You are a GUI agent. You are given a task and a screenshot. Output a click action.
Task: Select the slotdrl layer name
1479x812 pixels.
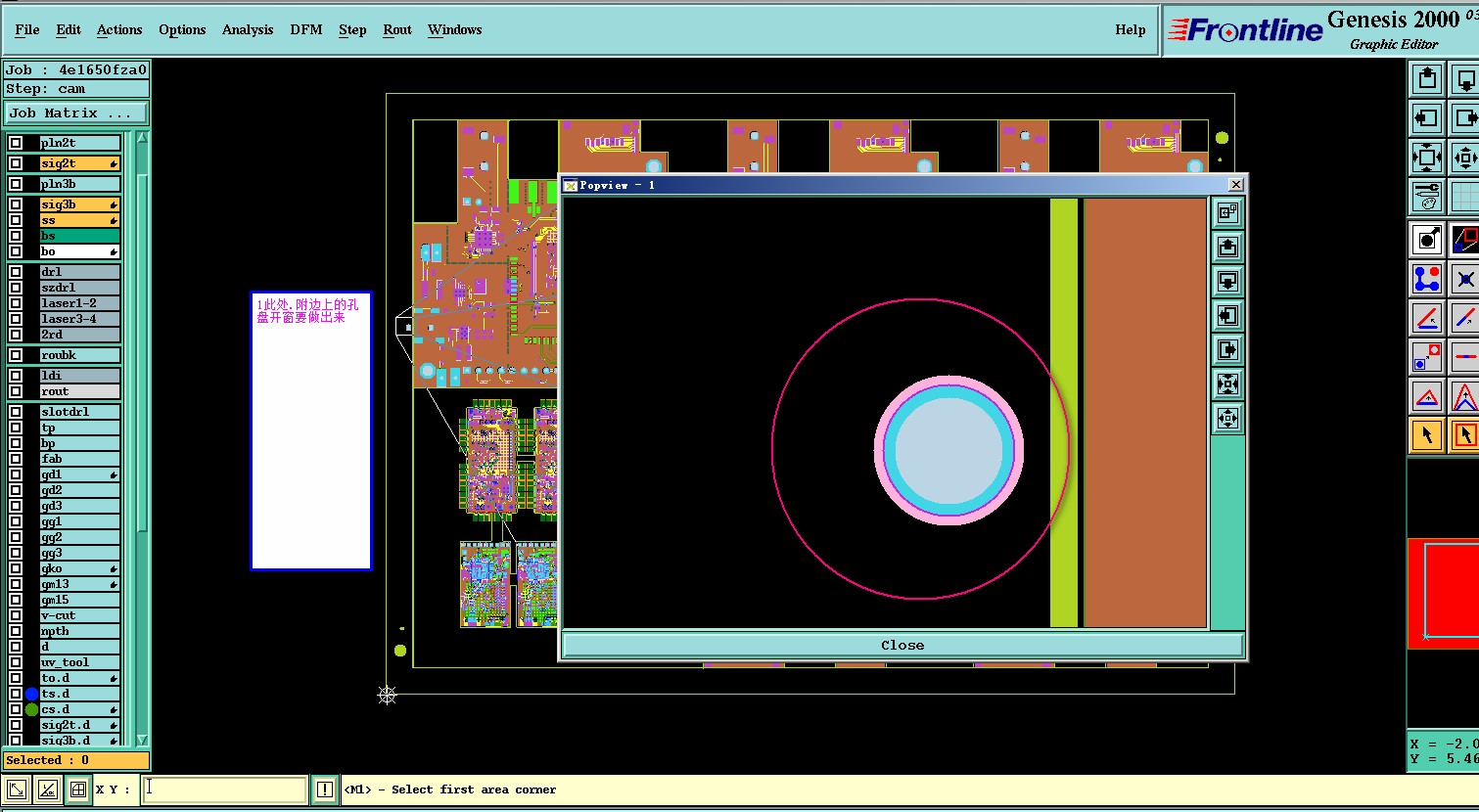click(79, 412)
